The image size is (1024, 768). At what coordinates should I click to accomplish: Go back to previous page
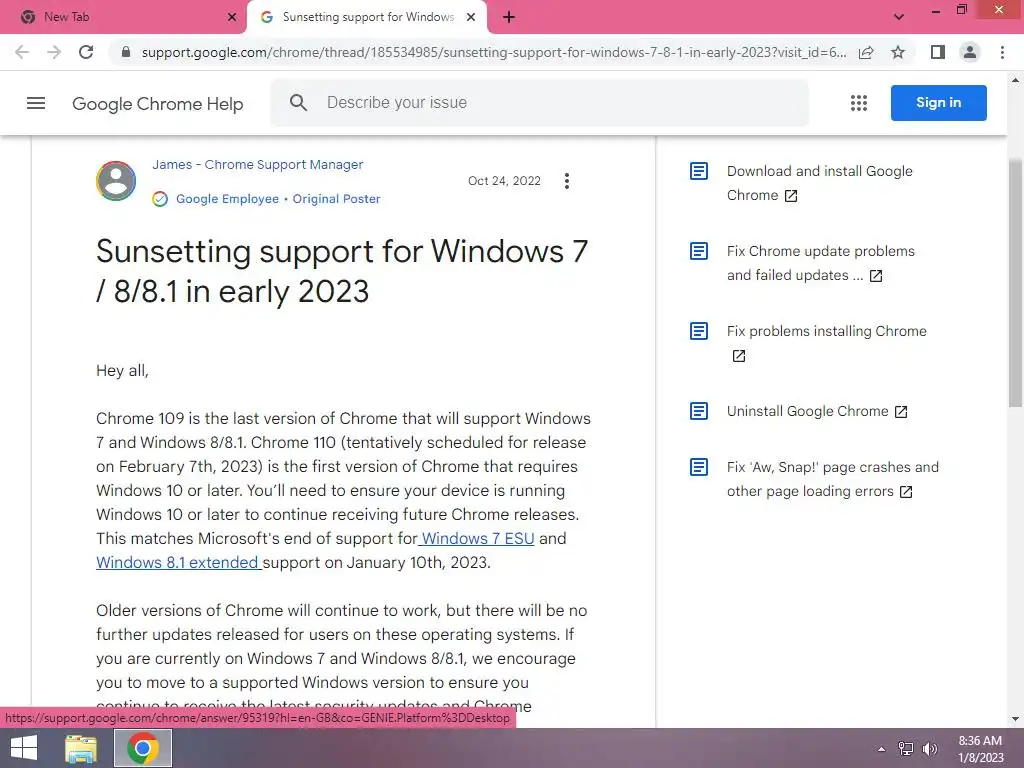click(22, 52)
